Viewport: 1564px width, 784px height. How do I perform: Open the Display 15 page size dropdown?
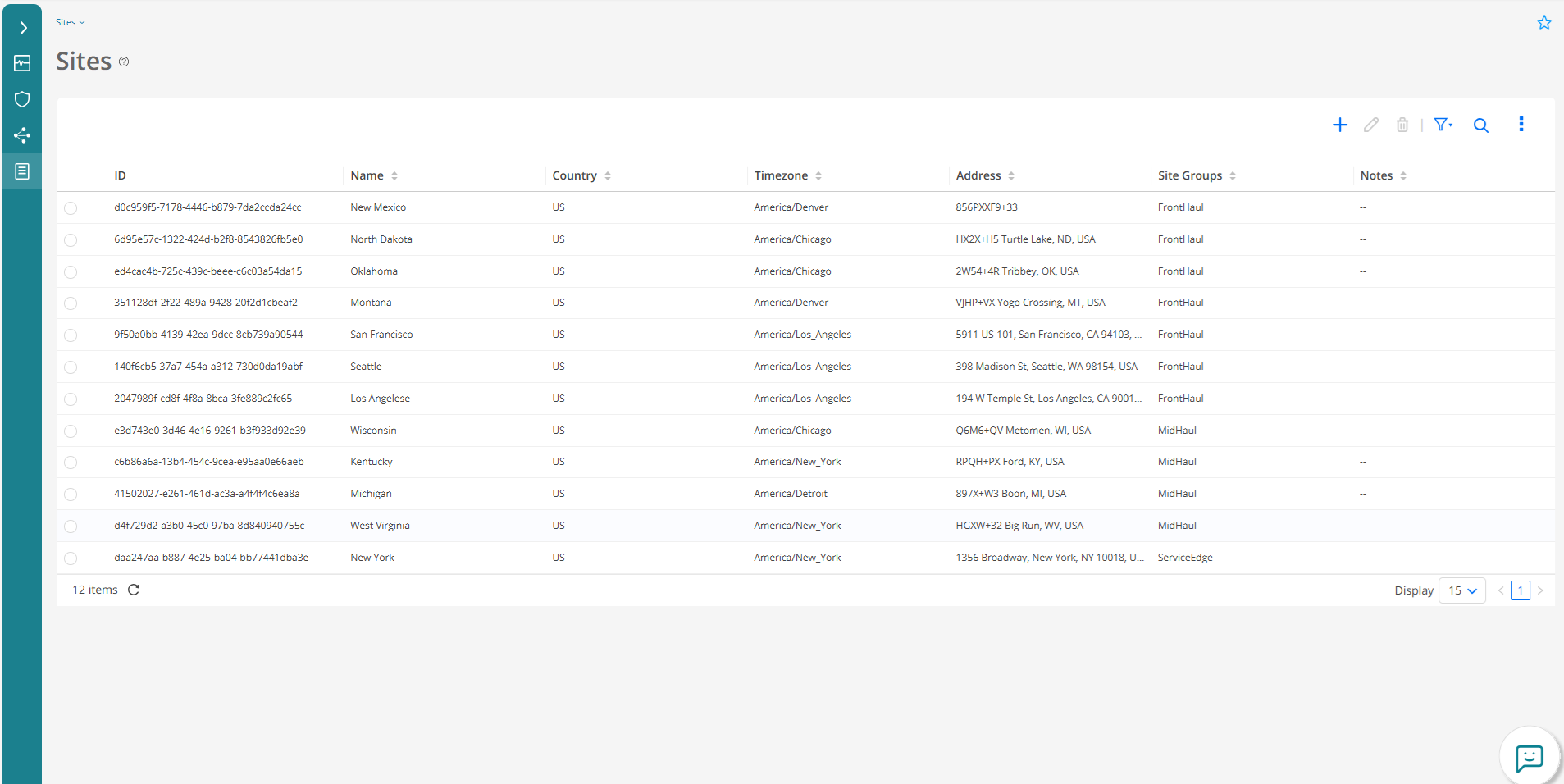1462,590
